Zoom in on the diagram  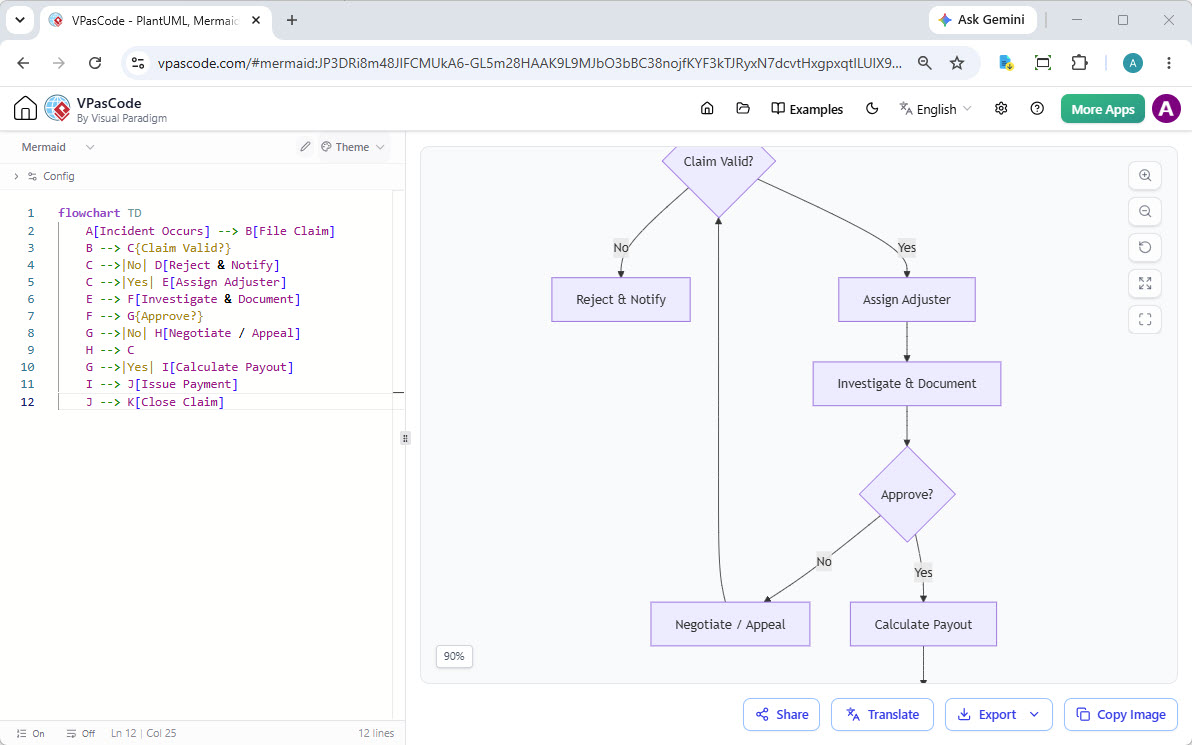pos(1145,176)
